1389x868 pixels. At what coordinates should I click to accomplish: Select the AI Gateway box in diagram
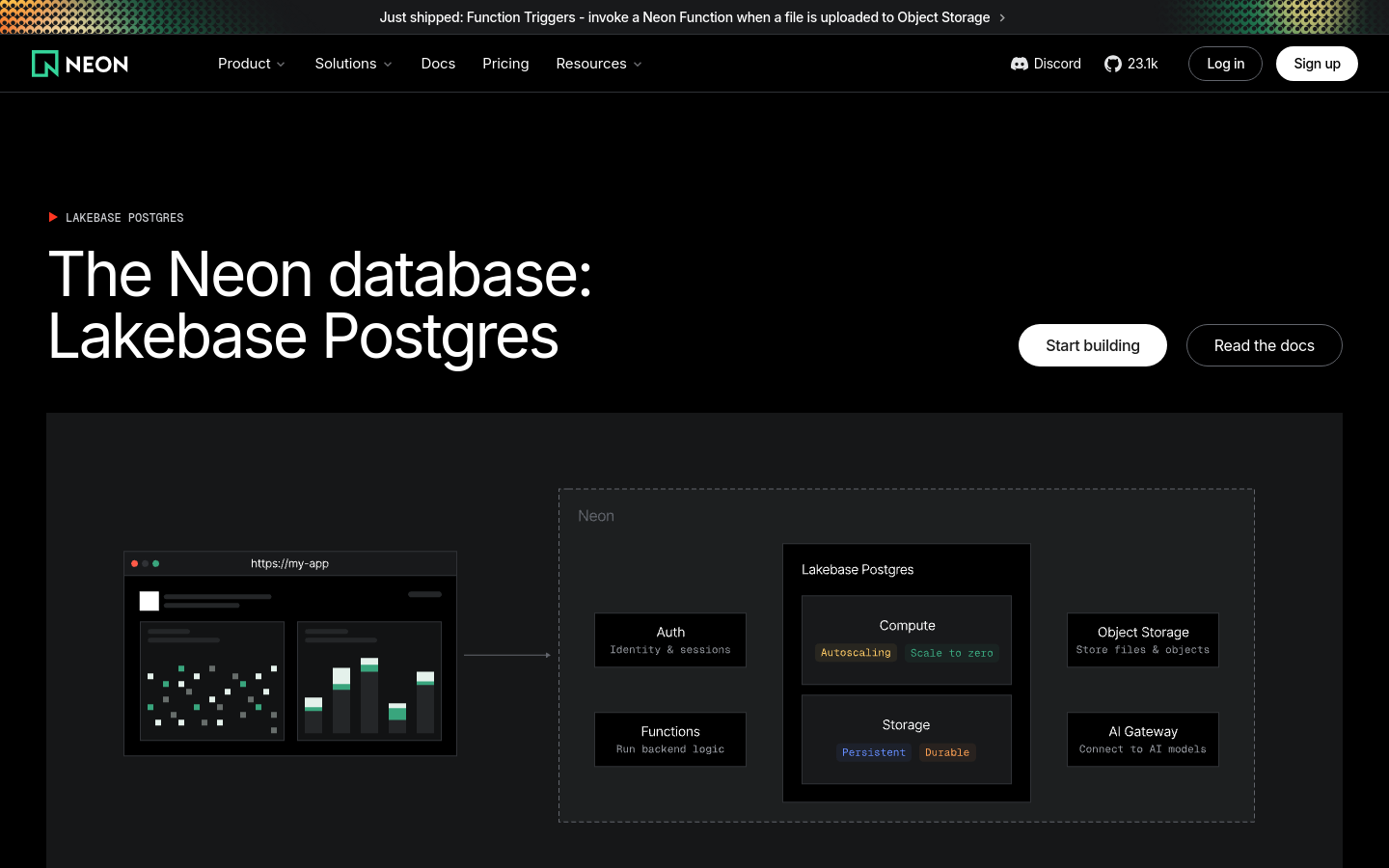point(1143,740)
